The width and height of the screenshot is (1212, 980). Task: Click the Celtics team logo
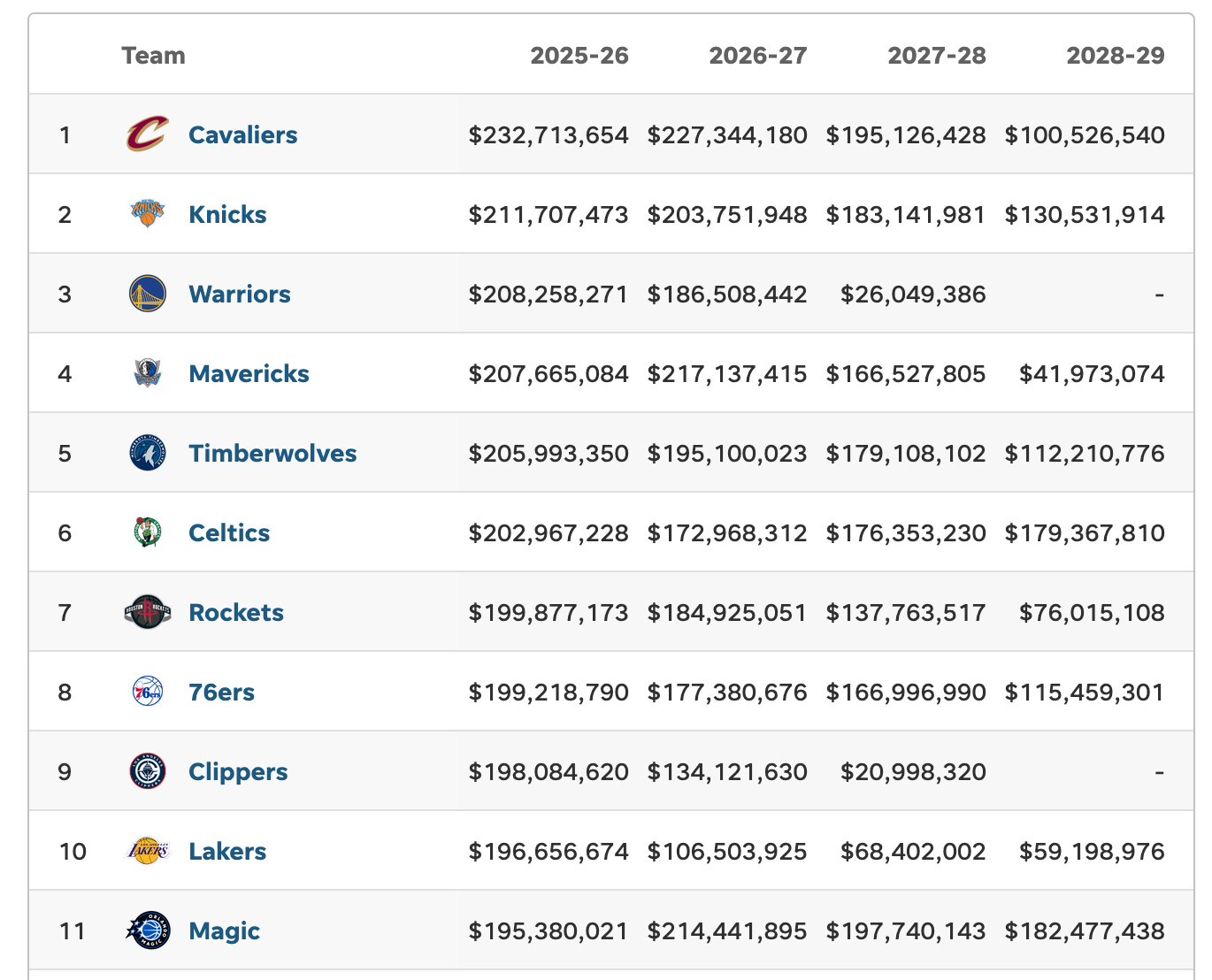(x=147, y=532)
